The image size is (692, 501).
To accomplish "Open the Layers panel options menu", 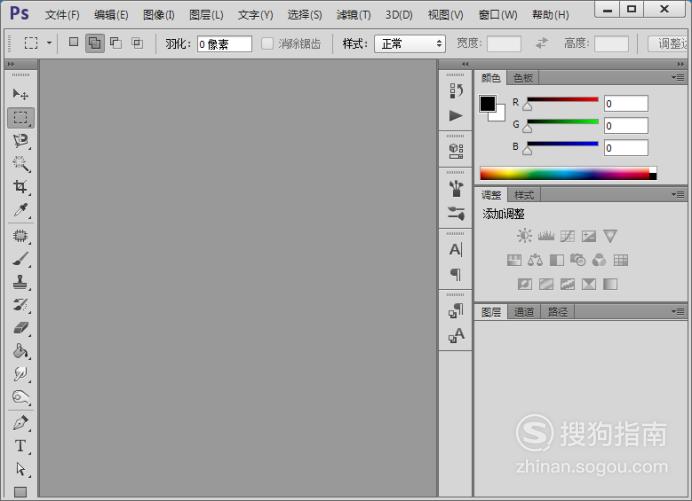I will point(678,312).
